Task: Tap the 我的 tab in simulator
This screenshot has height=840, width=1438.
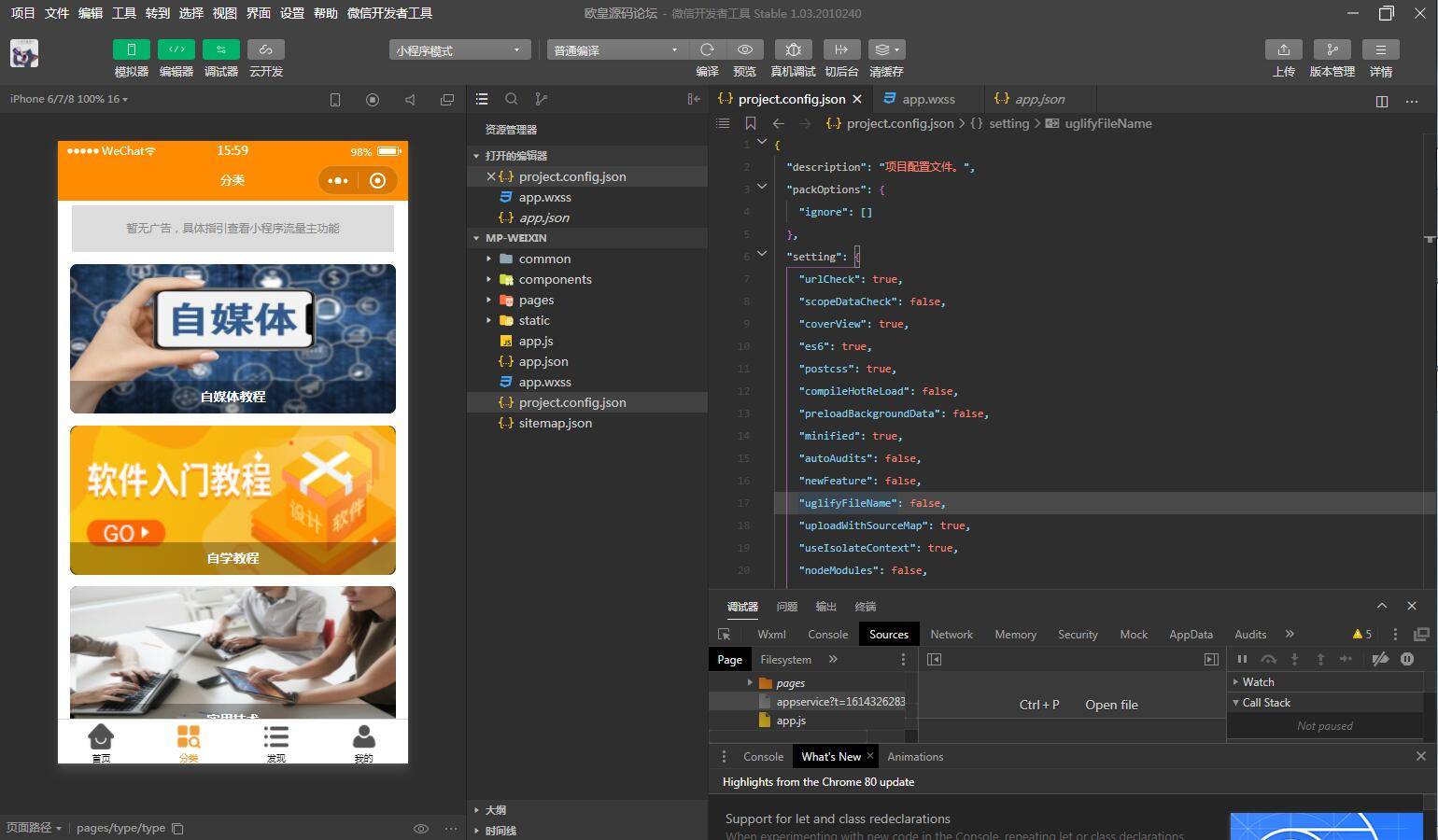Action: [363, 743]
